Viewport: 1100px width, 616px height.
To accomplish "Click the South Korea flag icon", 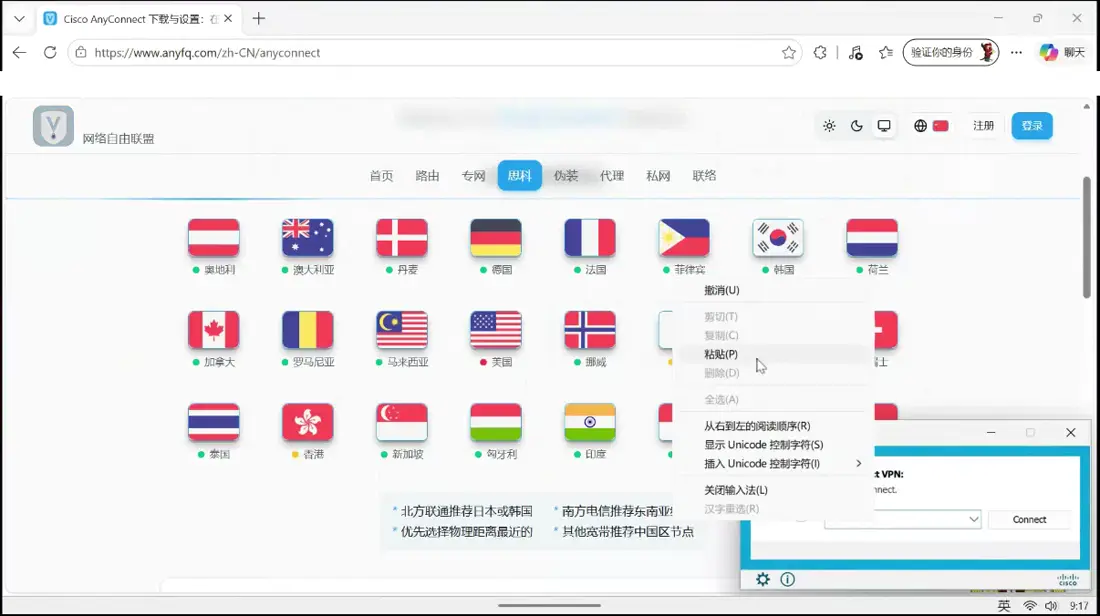I will [778, 238].
